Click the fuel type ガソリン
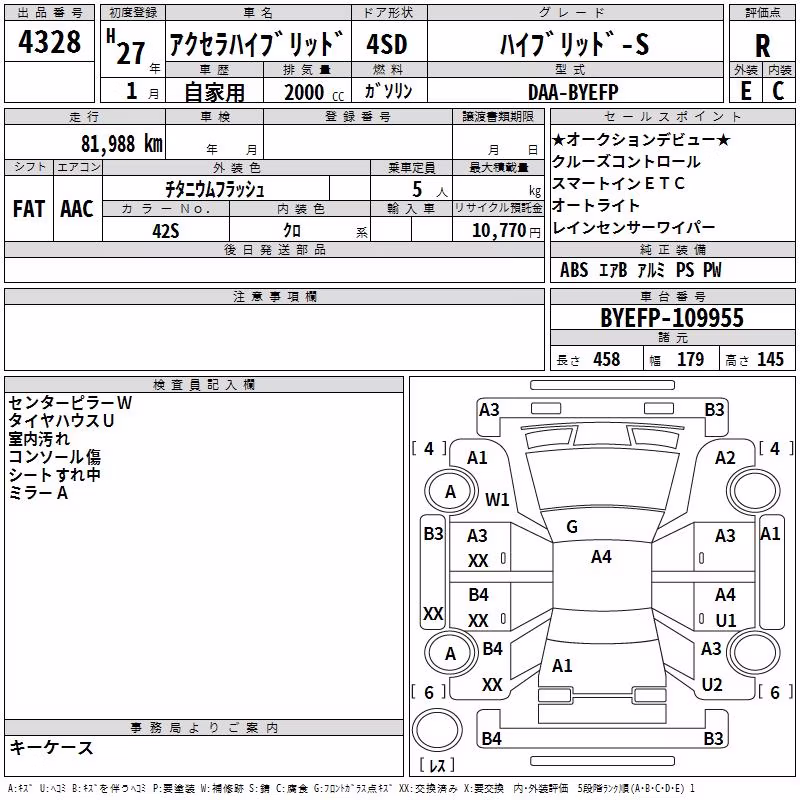800x800 pixels. [x=388, y=91]
